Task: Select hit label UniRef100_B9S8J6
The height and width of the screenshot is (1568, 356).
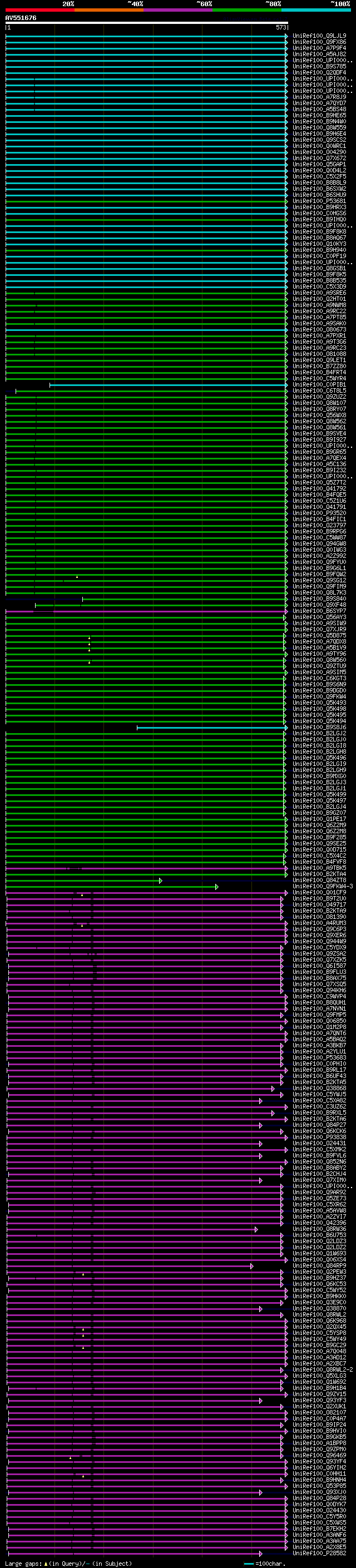Action: click(x=319, y=728)
